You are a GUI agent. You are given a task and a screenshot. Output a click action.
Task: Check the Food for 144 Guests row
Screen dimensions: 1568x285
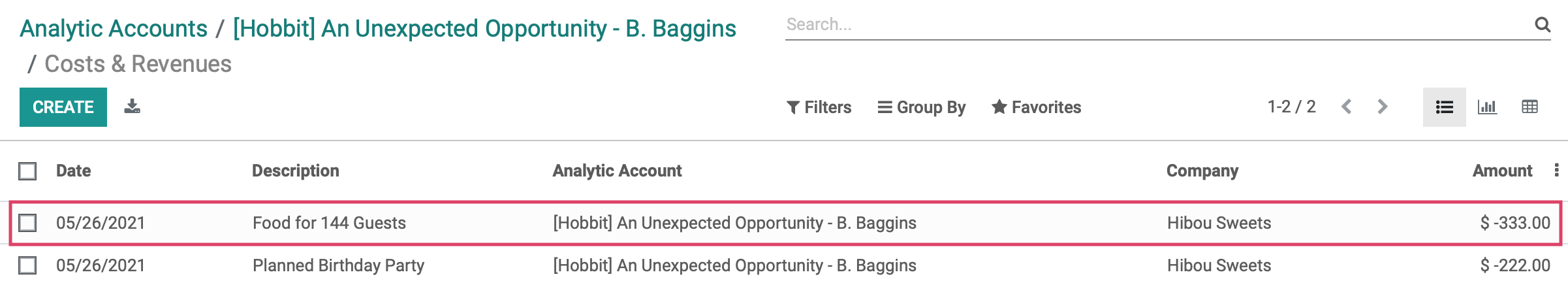[27, 223]
